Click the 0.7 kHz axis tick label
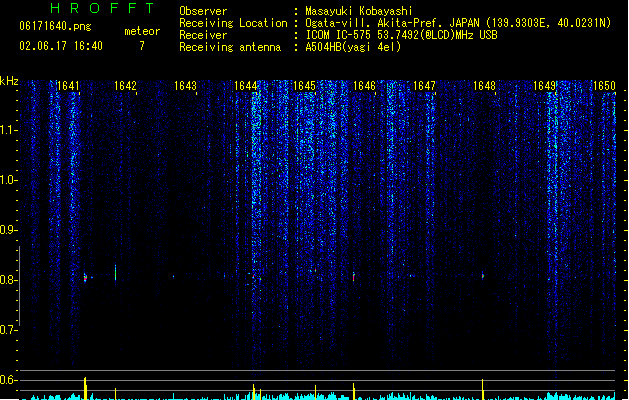The image size is (629, 400). [8, 330]
